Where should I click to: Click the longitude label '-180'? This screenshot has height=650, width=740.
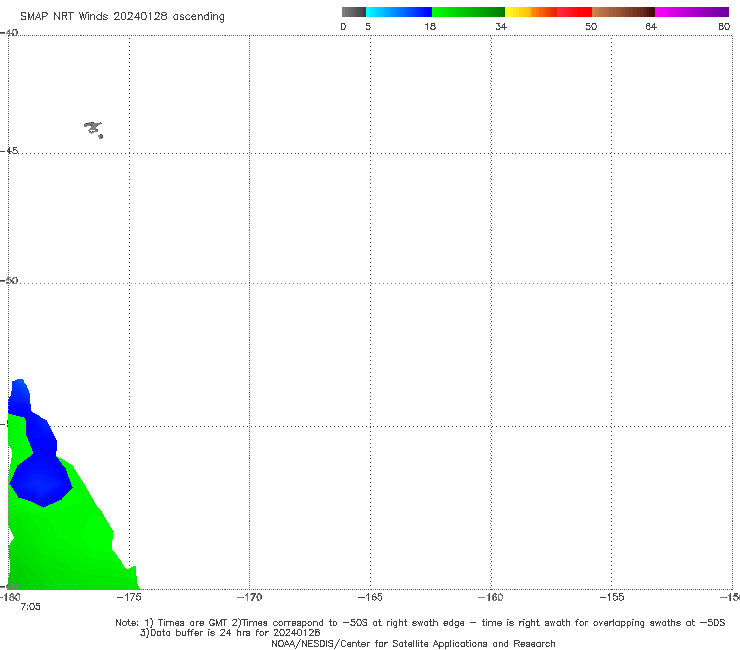coord(10,597)
